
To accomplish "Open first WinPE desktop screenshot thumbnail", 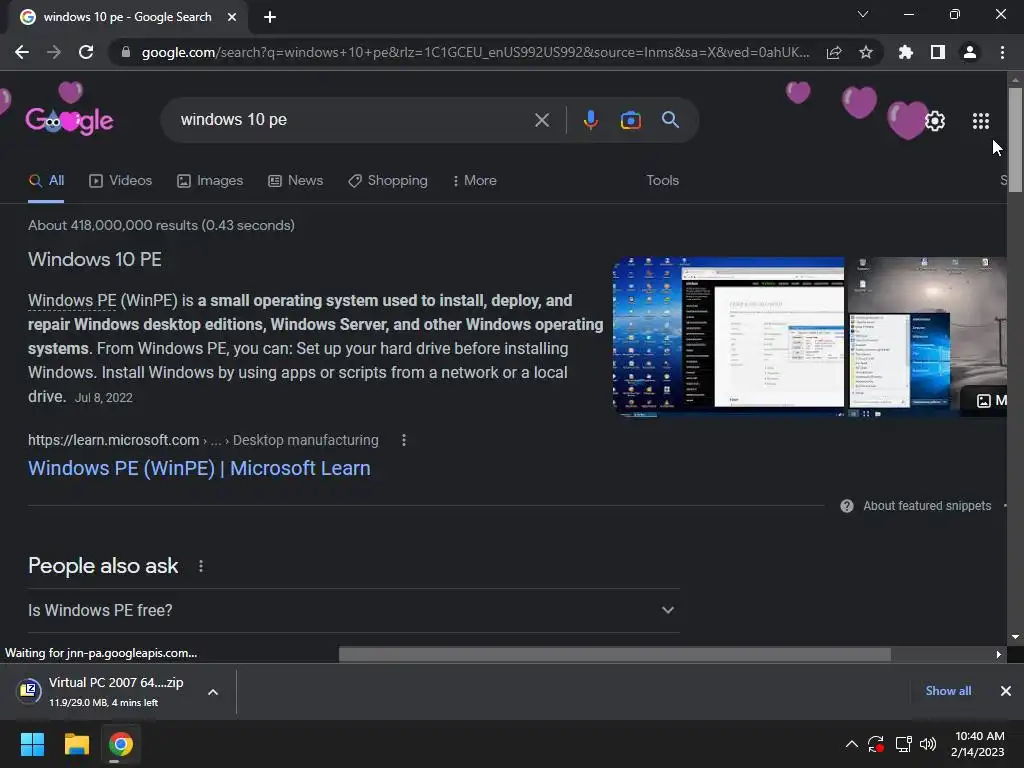I will (728, 336).
